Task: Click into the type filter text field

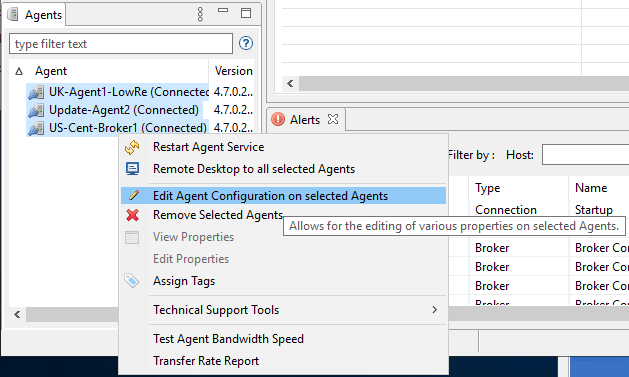Action: coord(121,44)
